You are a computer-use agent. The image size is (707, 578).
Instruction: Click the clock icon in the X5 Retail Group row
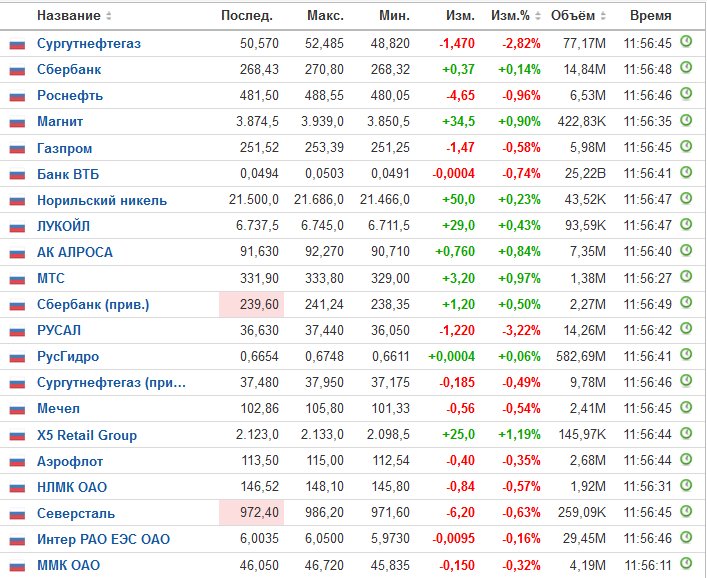[x=686, y=433]
